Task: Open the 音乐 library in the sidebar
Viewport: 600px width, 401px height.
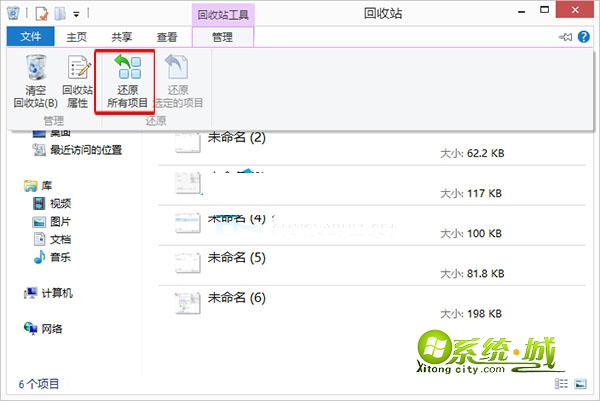Action: (x=60, y=257)
